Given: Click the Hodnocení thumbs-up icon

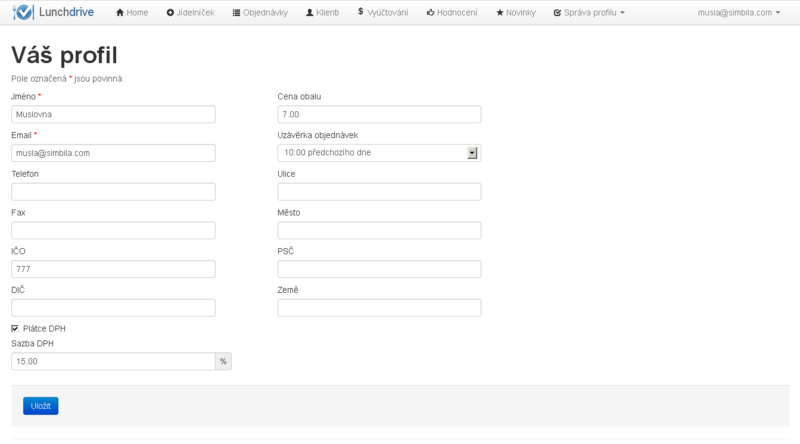Looking at the screenshot, I should (x=430, y=13).
